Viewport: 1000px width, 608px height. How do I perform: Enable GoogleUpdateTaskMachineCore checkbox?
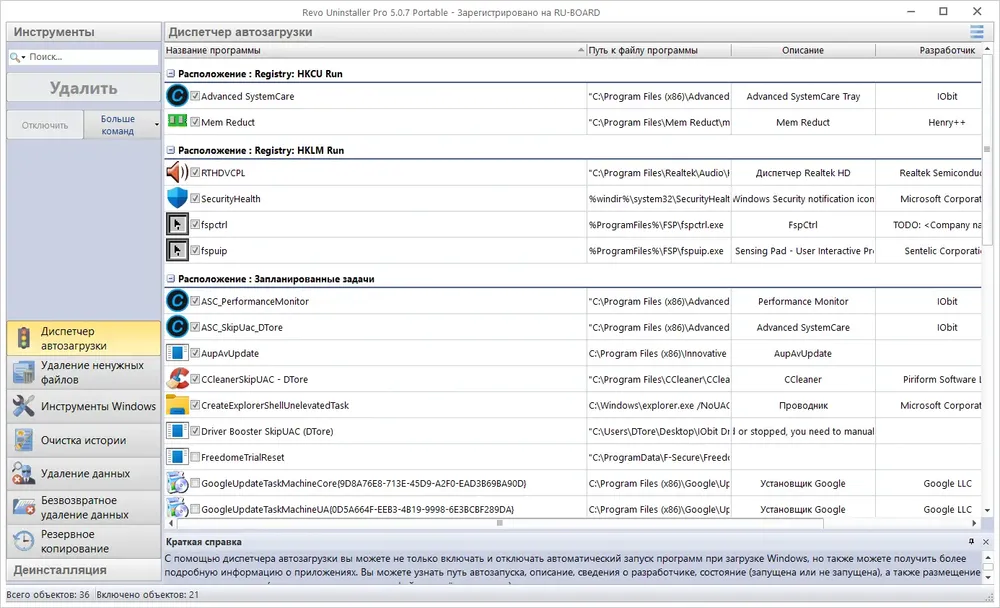(x=195, y=483)
